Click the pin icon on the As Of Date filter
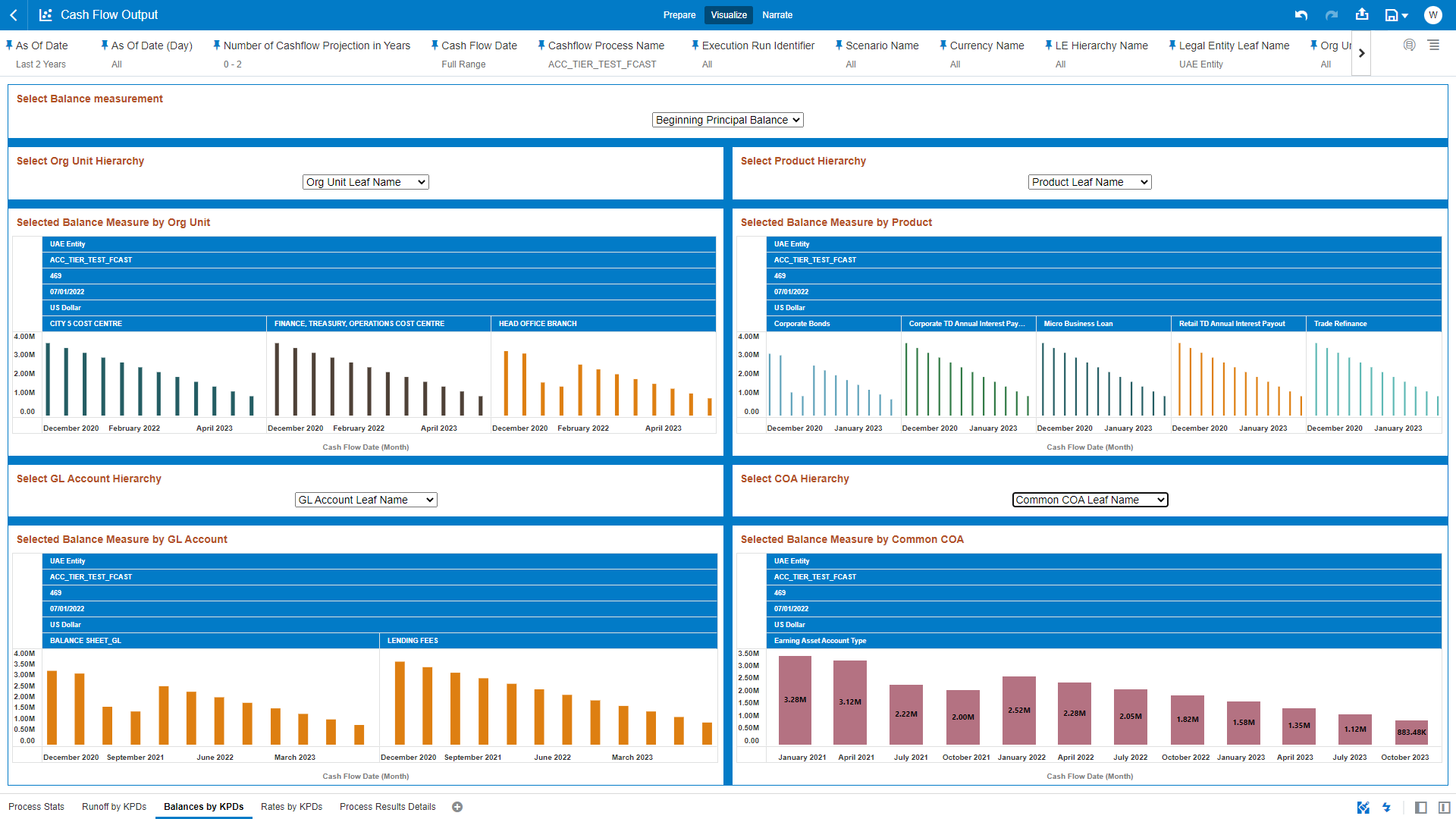The height and width of the screenshot is (819, 1456). (x=9, y=45)
